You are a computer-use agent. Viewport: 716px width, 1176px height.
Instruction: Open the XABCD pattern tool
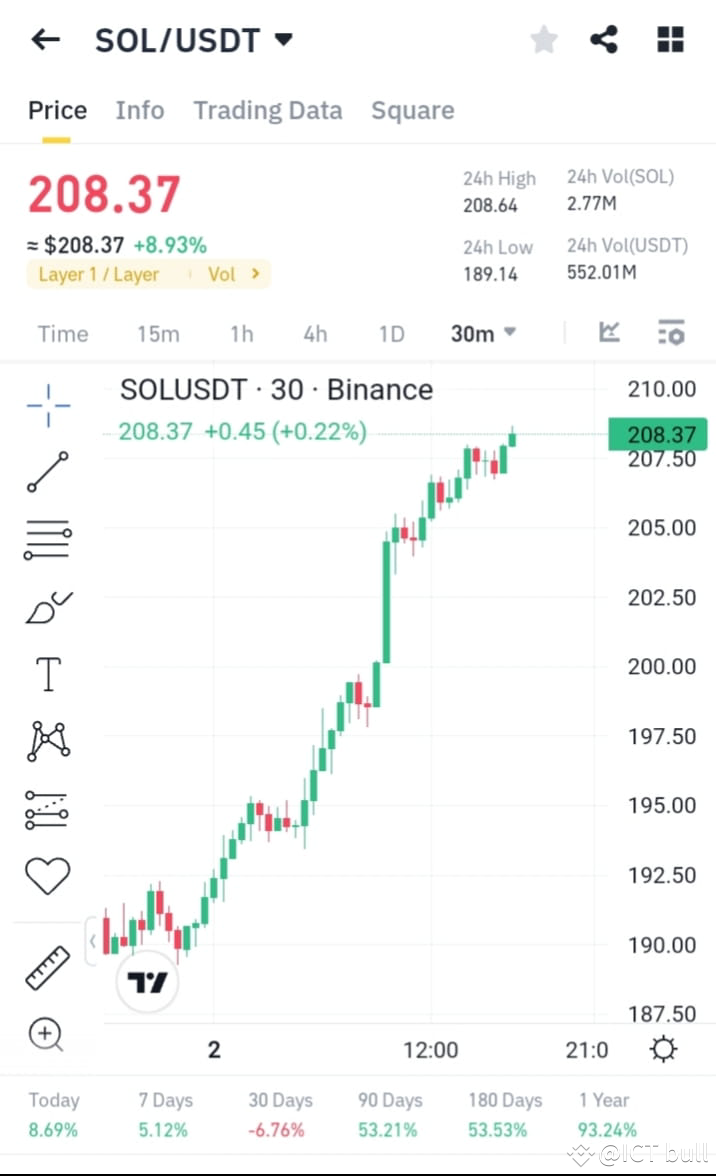(x=47, y=740)
